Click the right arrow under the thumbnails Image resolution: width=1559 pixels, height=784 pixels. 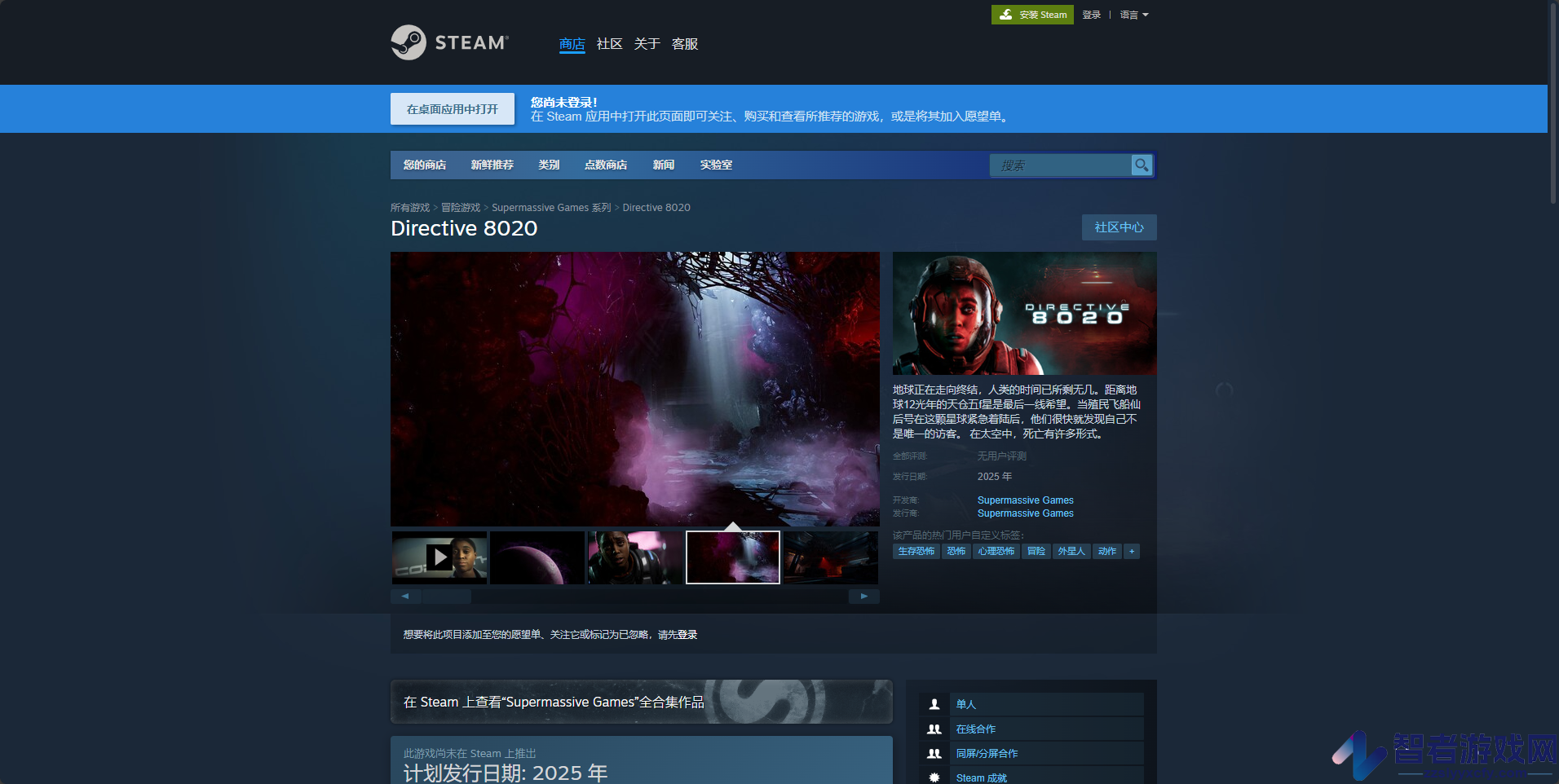(x=864, y=597)
